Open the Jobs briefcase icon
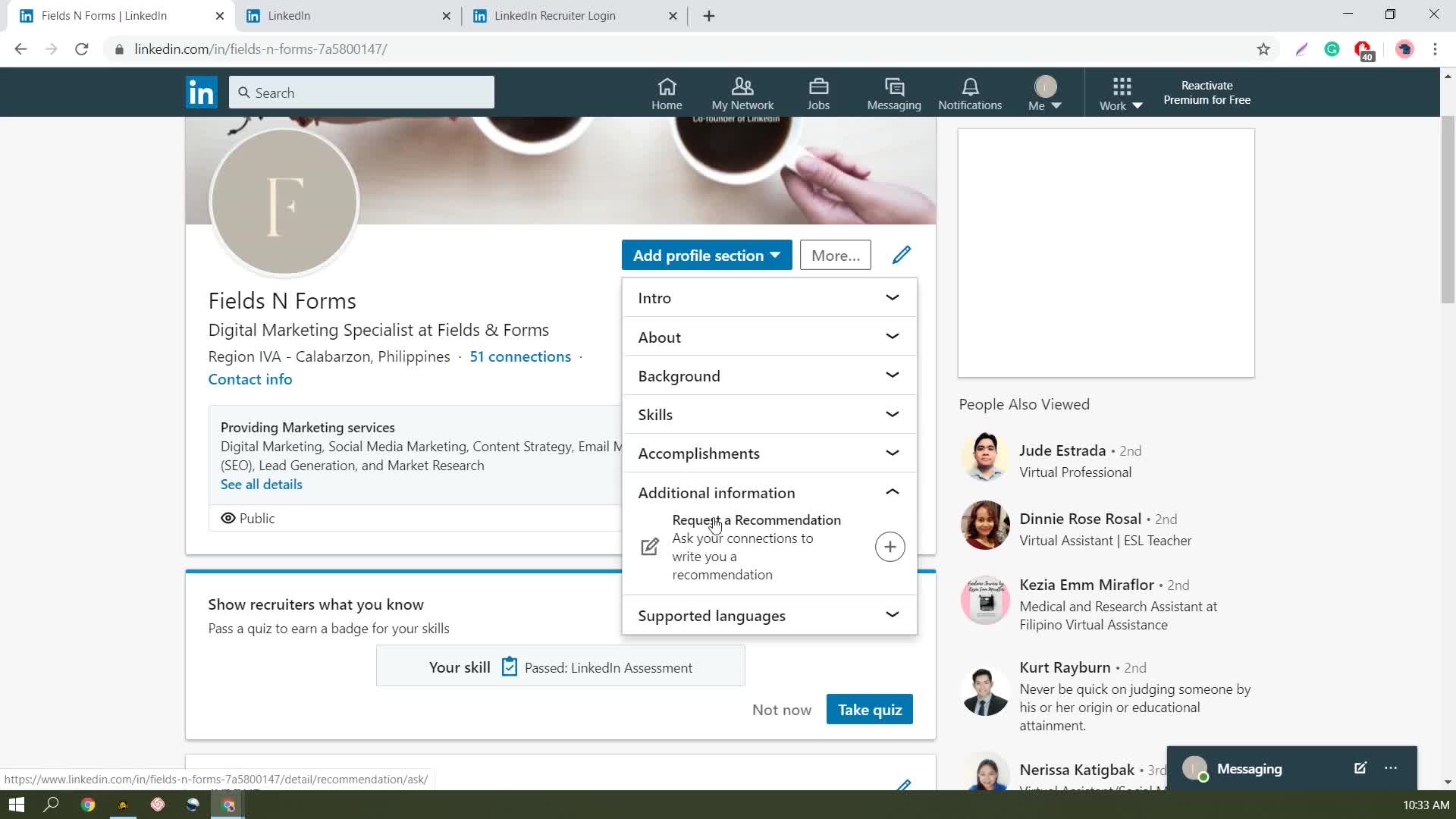 818,86
